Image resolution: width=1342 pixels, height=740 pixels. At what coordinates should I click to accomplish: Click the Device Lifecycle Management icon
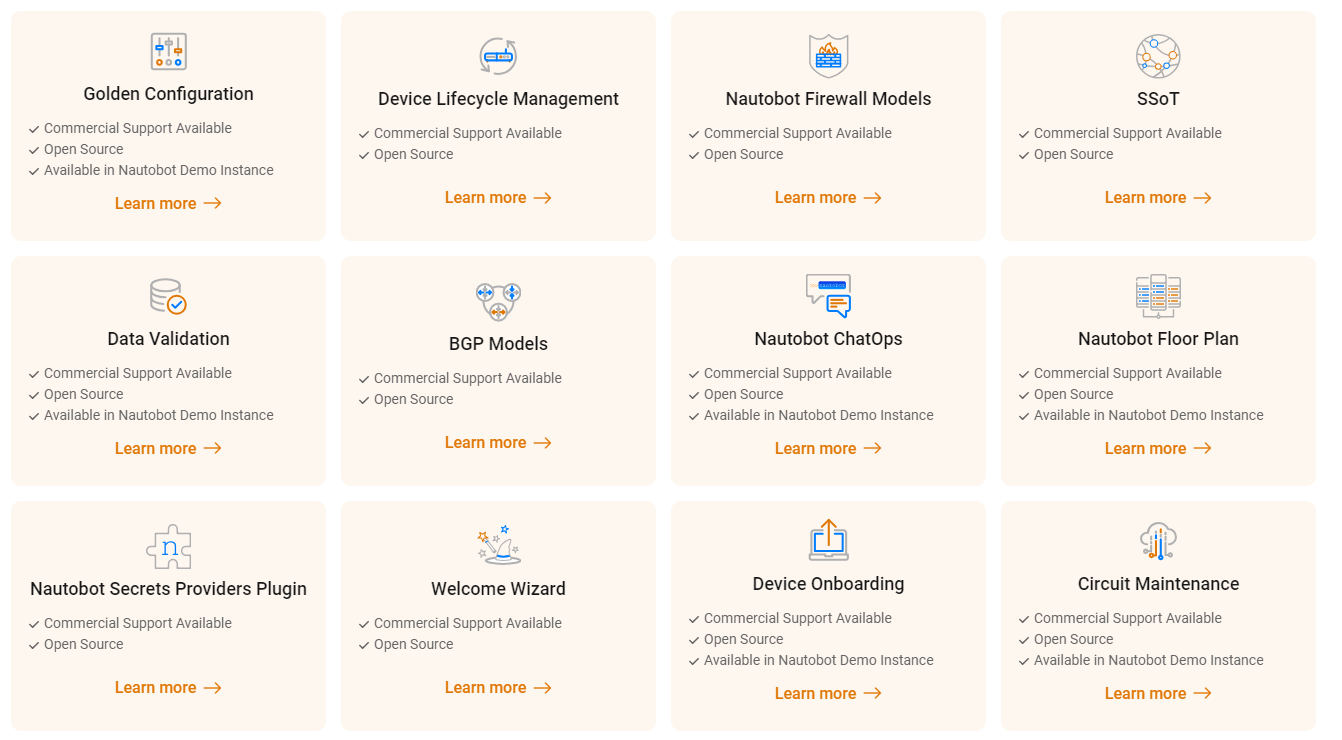[x=498, y=57]
